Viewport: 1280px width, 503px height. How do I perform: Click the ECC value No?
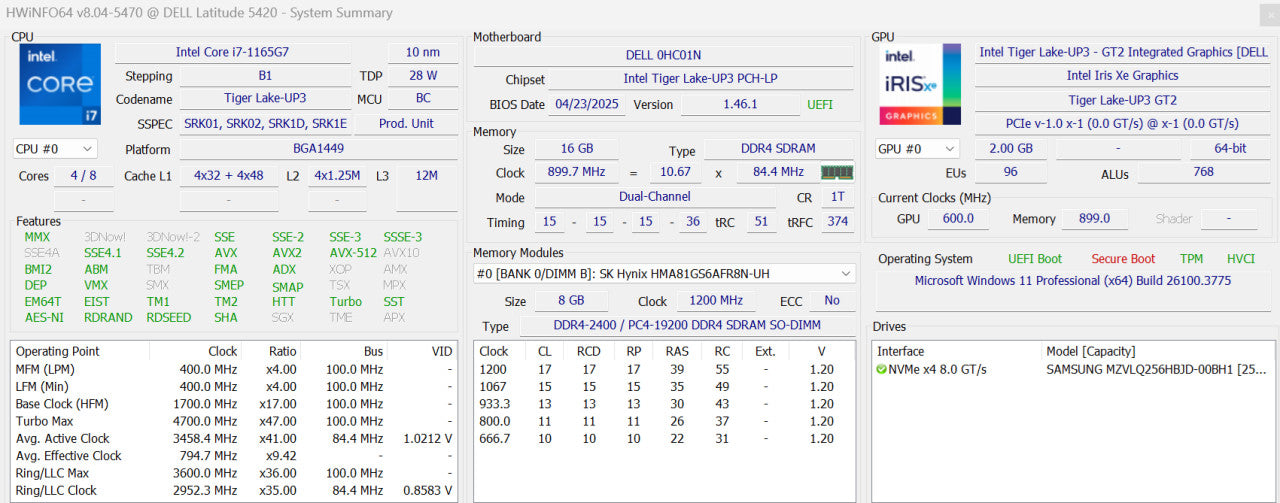pos(832,301)
